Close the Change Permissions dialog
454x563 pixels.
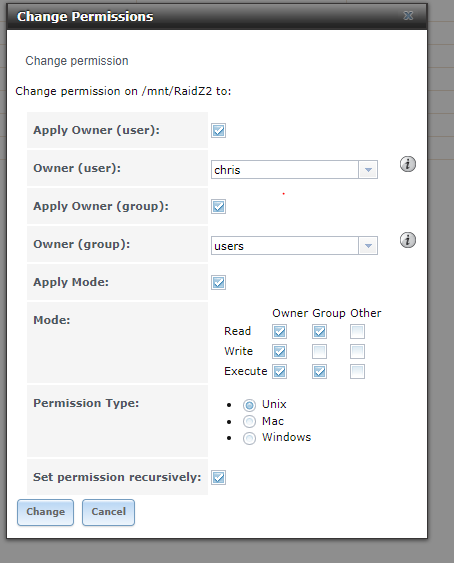[x=408, y=15]
